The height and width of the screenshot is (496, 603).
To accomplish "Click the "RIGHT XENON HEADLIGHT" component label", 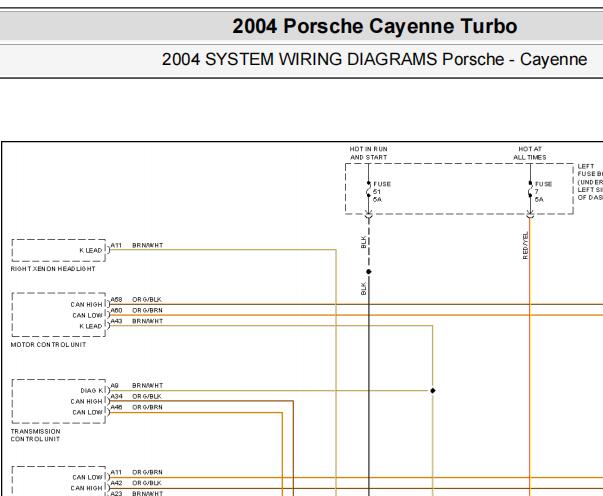I will pos(53,269).
